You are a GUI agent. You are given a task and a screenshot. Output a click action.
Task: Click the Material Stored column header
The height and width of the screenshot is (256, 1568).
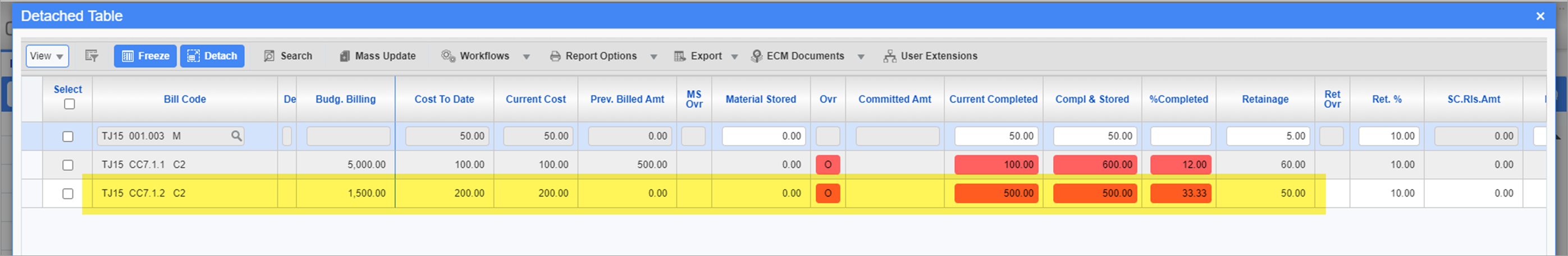coord(761,99)
